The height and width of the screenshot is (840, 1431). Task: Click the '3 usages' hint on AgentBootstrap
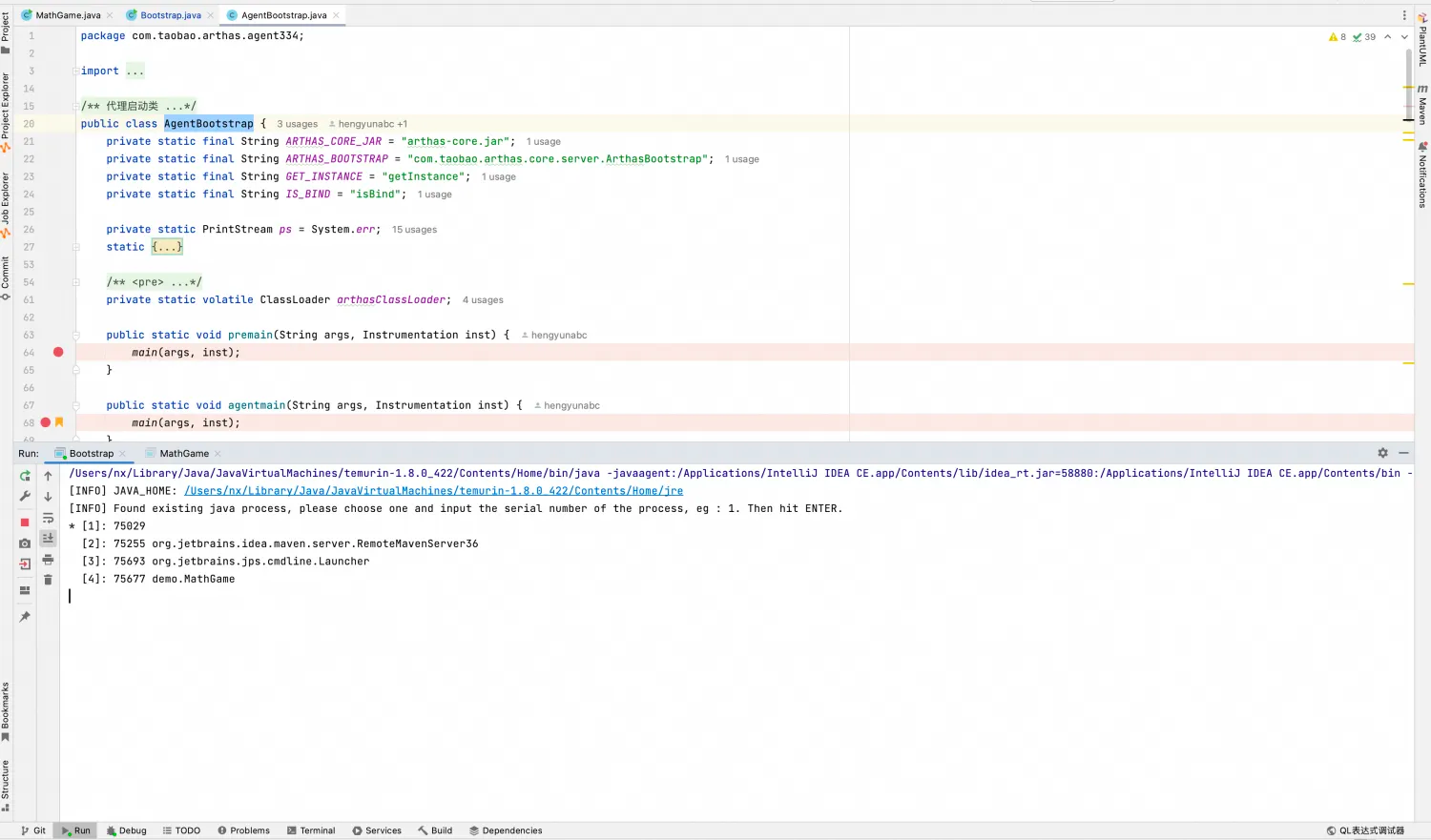pos(297,124)
